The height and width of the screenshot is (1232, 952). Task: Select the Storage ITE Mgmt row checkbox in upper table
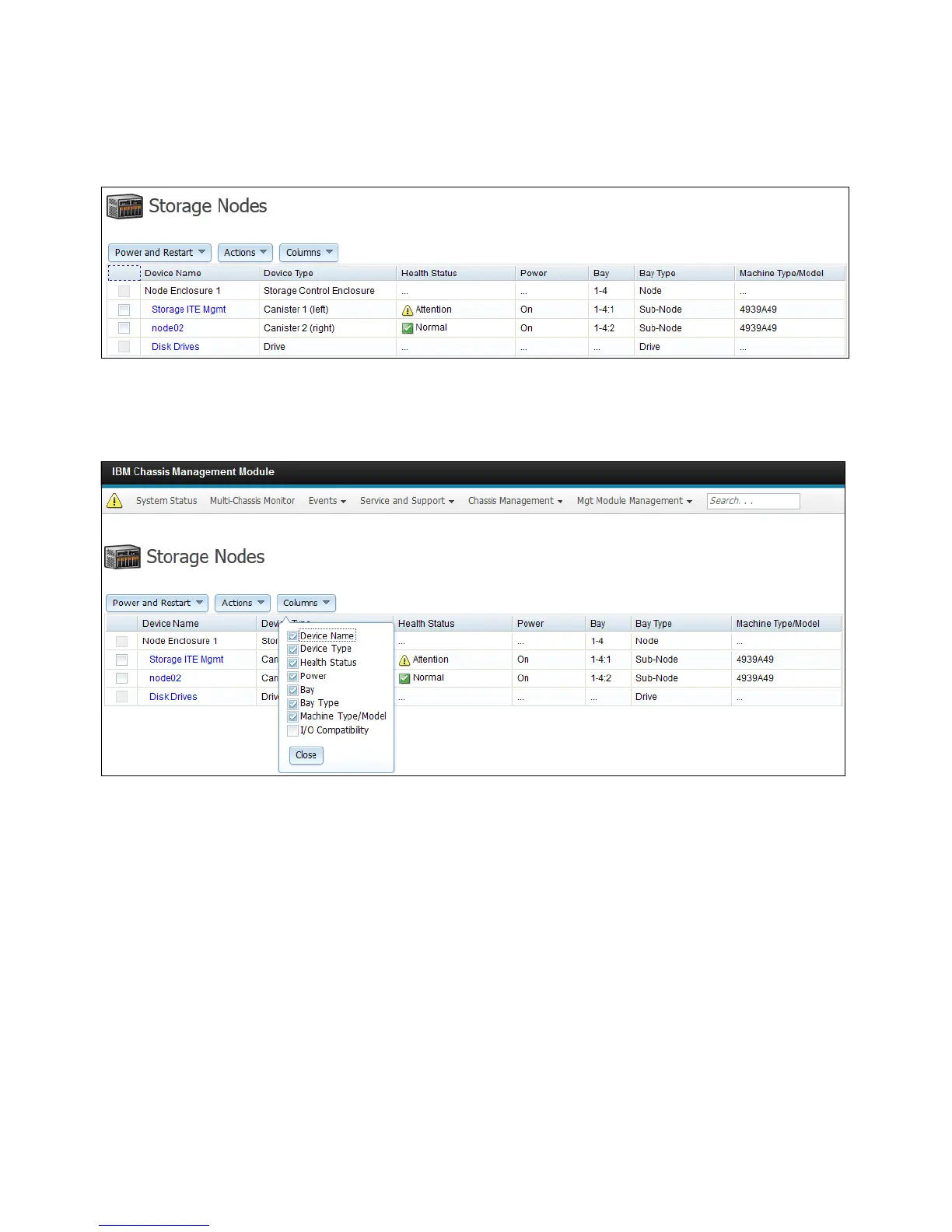tap(124, 310)
